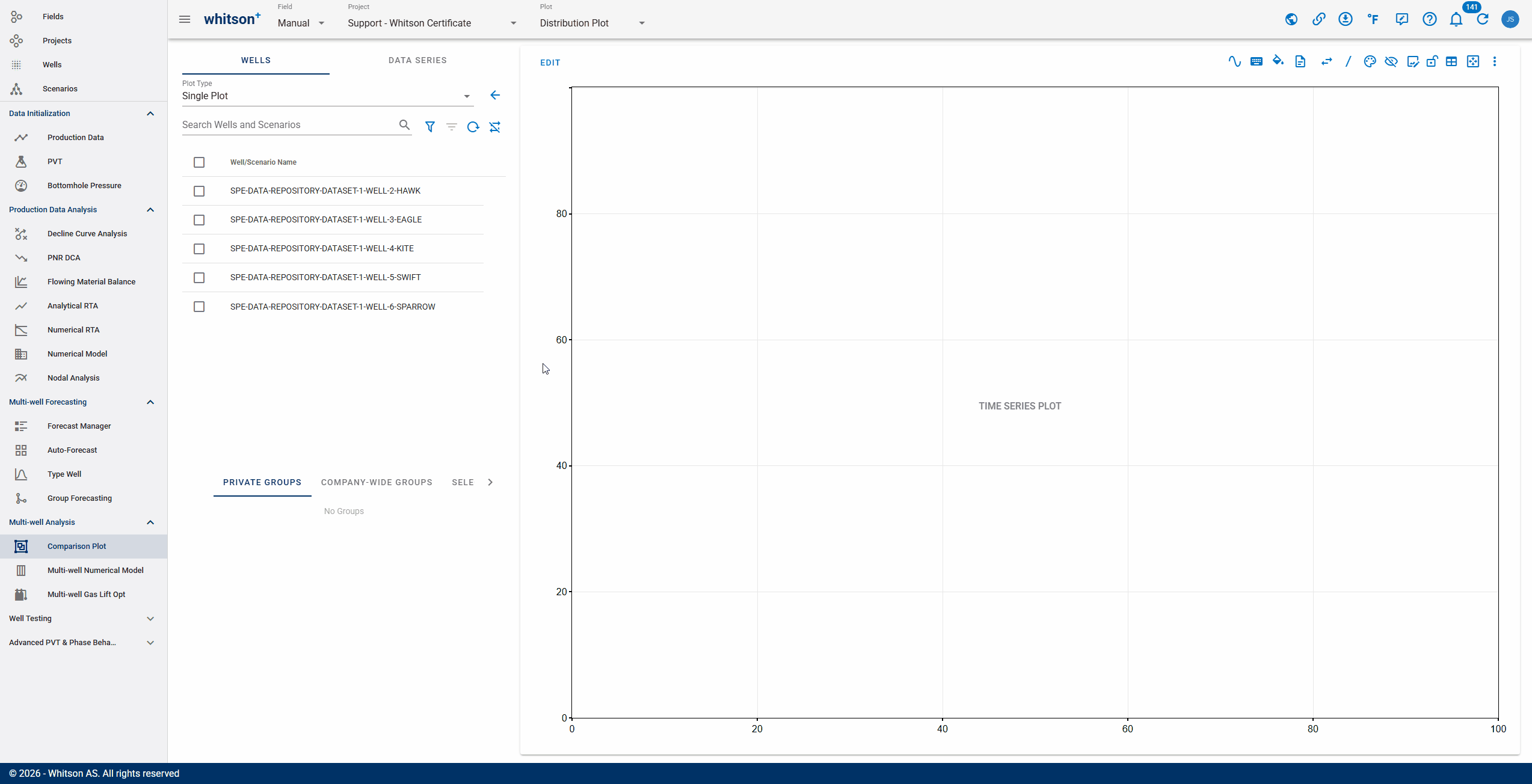Click the blue back arrow by Plot Type
The width and height of the screenshot is (1532, 784).
click(495, 95)
